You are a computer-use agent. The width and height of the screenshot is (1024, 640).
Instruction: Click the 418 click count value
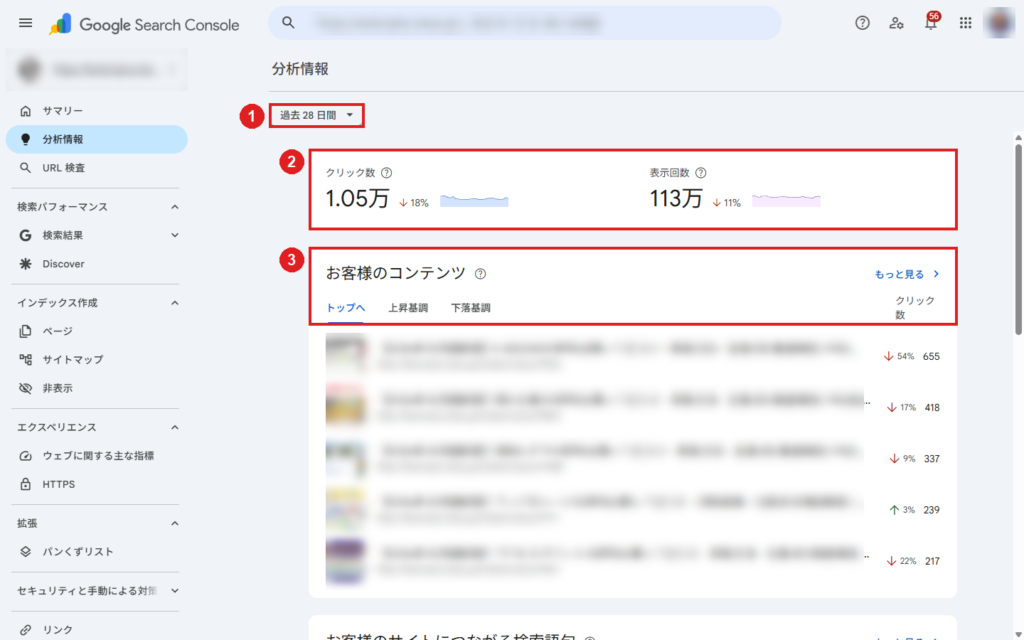tap(932, 408)
